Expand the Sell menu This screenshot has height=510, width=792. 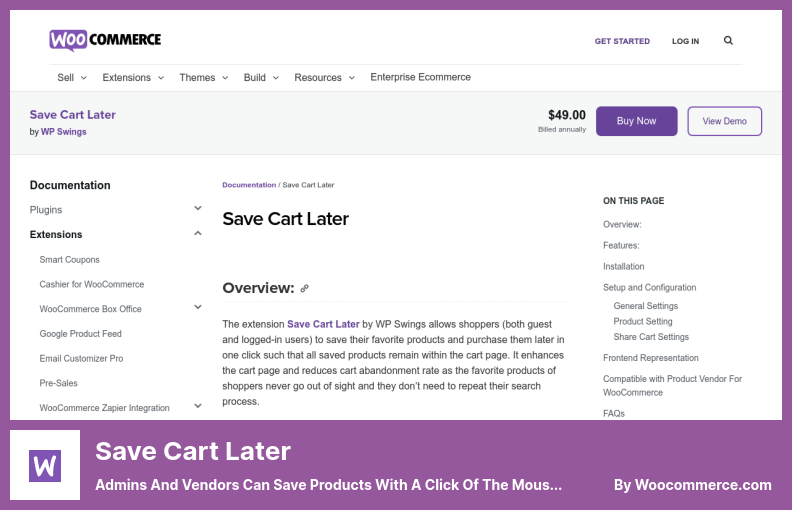(72, 77)
